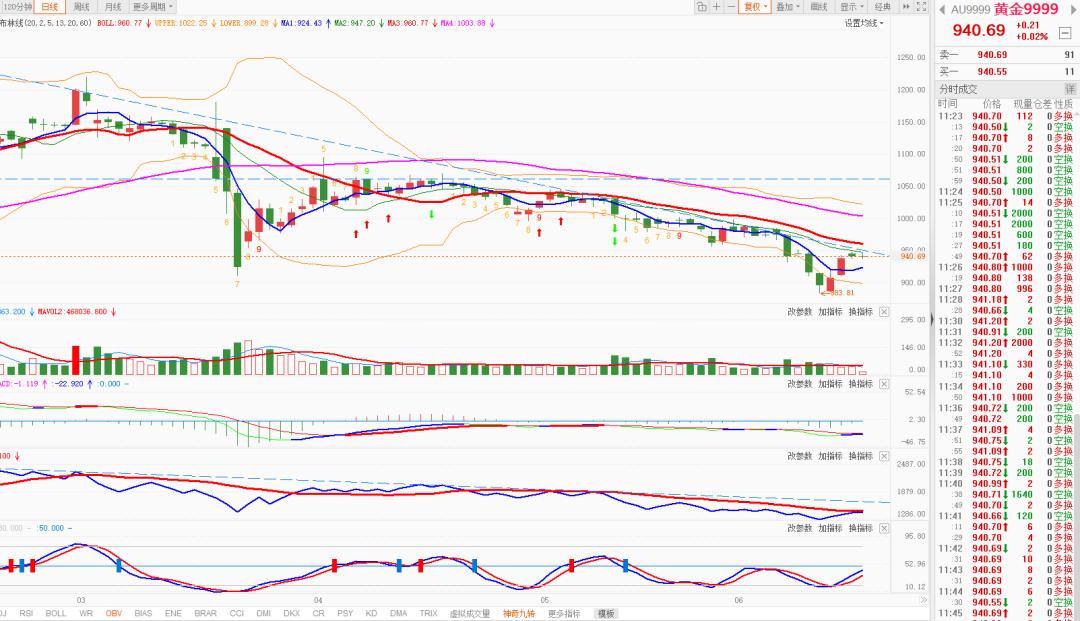Expand the 更多周期 period dropdown
The height and width of the screenshot is (621, 1080).
[x=152, y=7]
